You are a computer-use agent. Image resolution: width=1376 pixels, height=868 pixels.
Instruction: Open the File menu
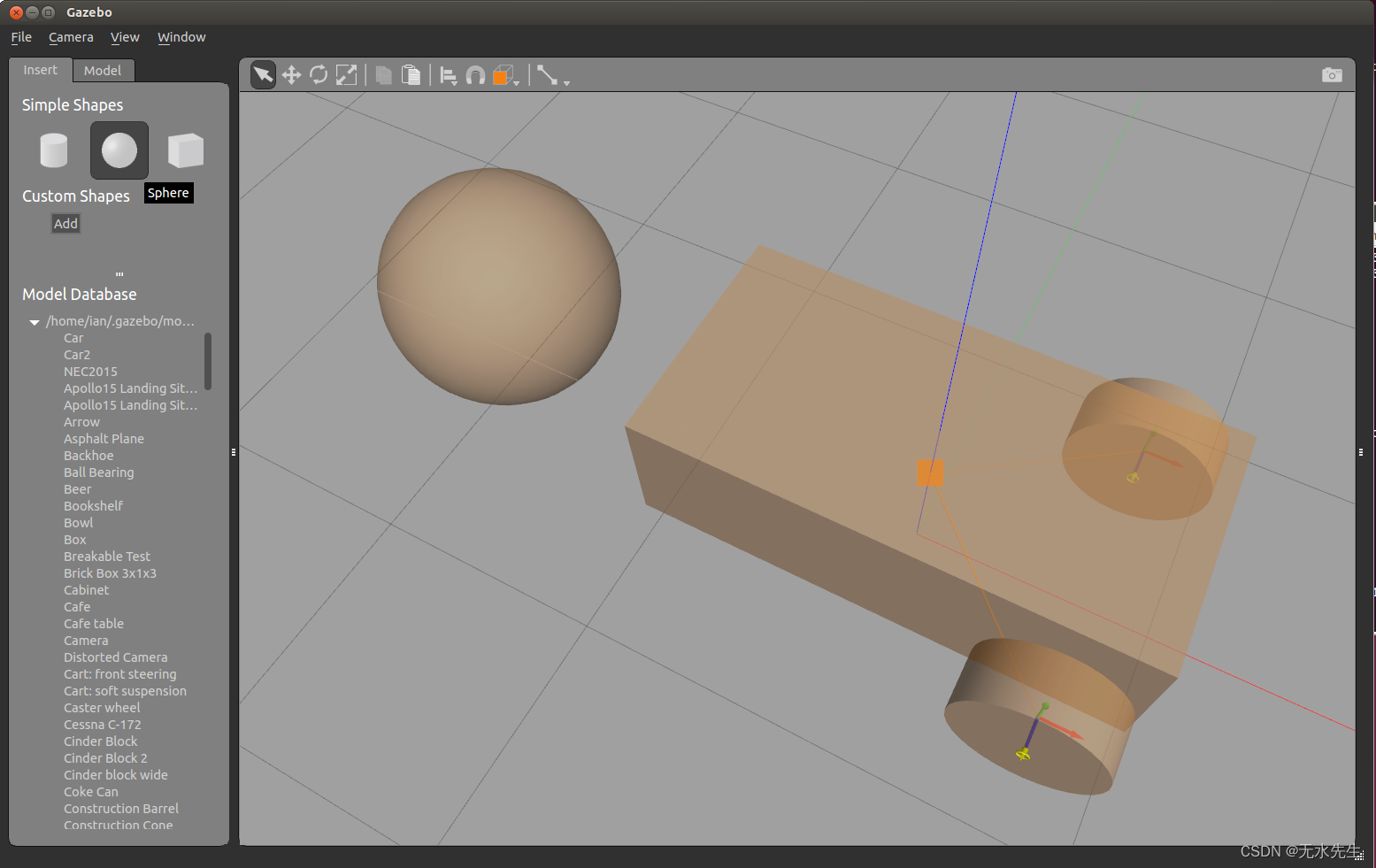pos(21,37)
